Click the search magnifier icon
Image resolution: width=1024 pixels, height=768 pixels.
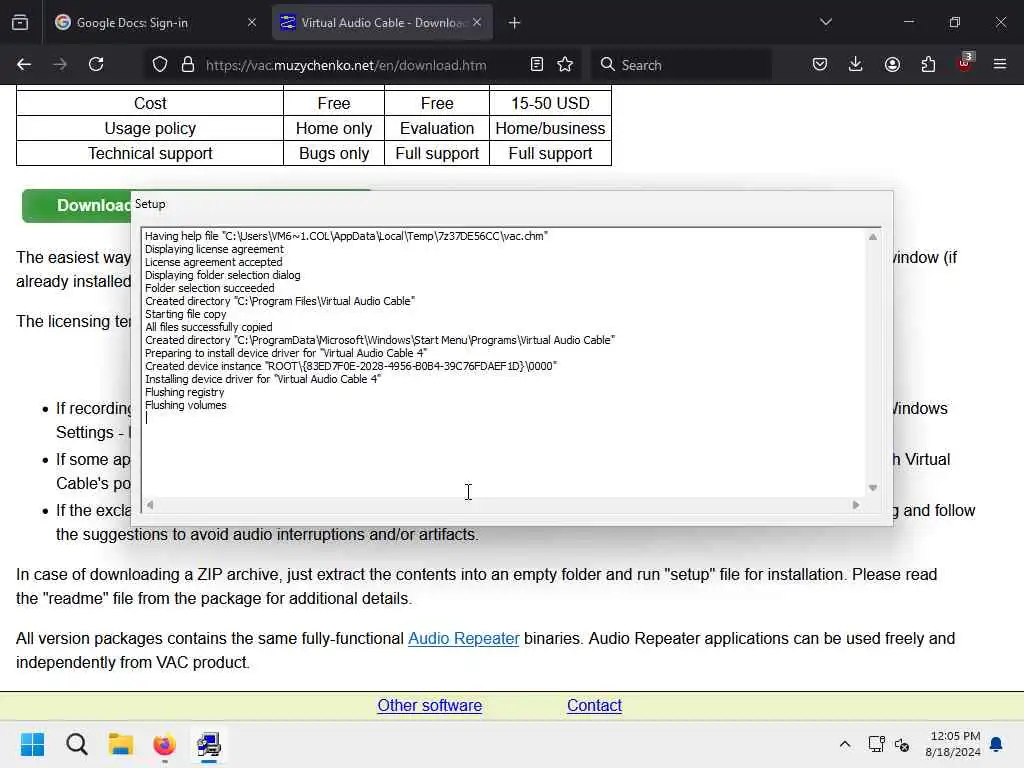click(607, 64)
